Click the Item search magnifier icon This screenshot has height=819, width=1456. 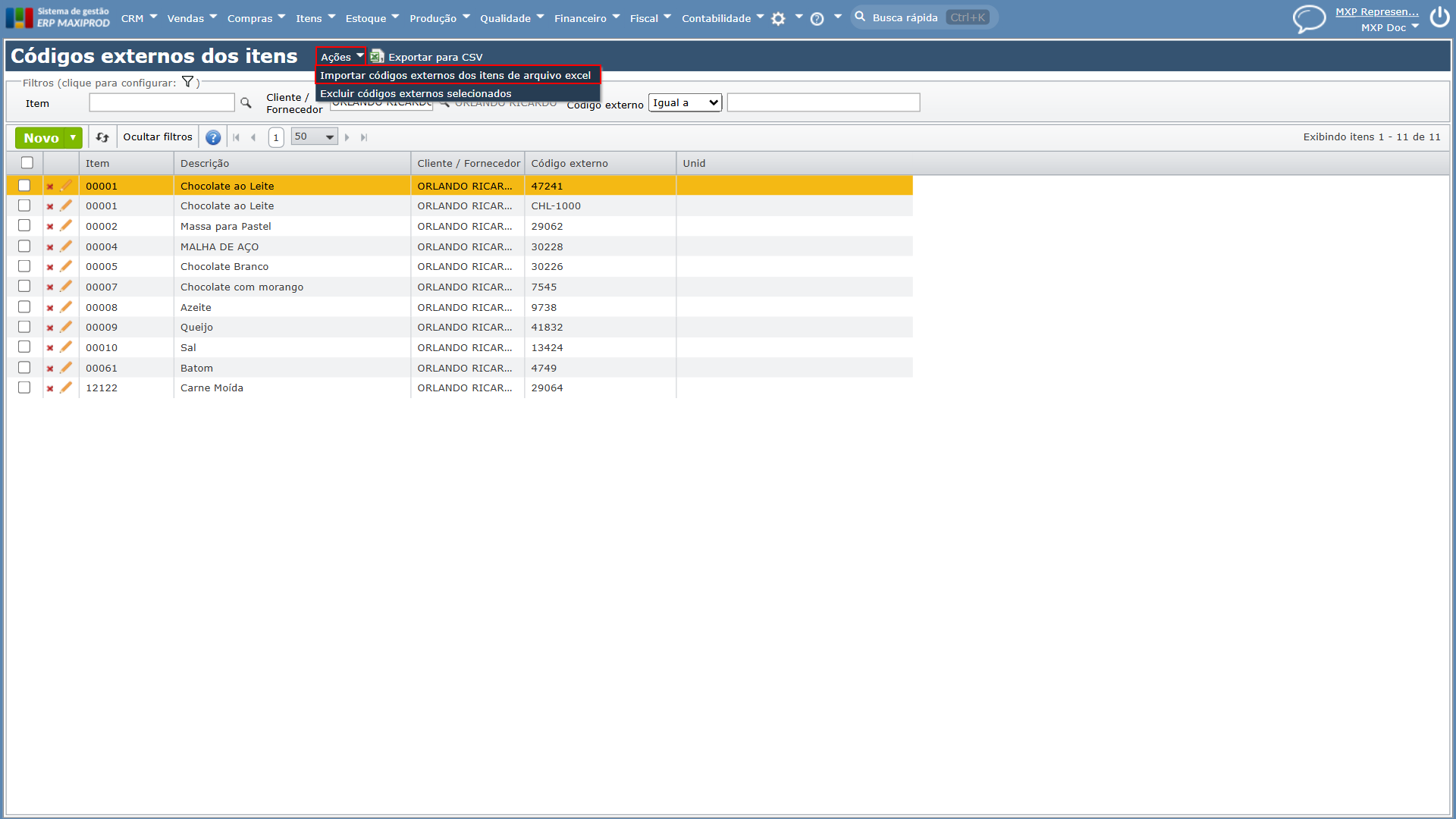tap(246, 102)
